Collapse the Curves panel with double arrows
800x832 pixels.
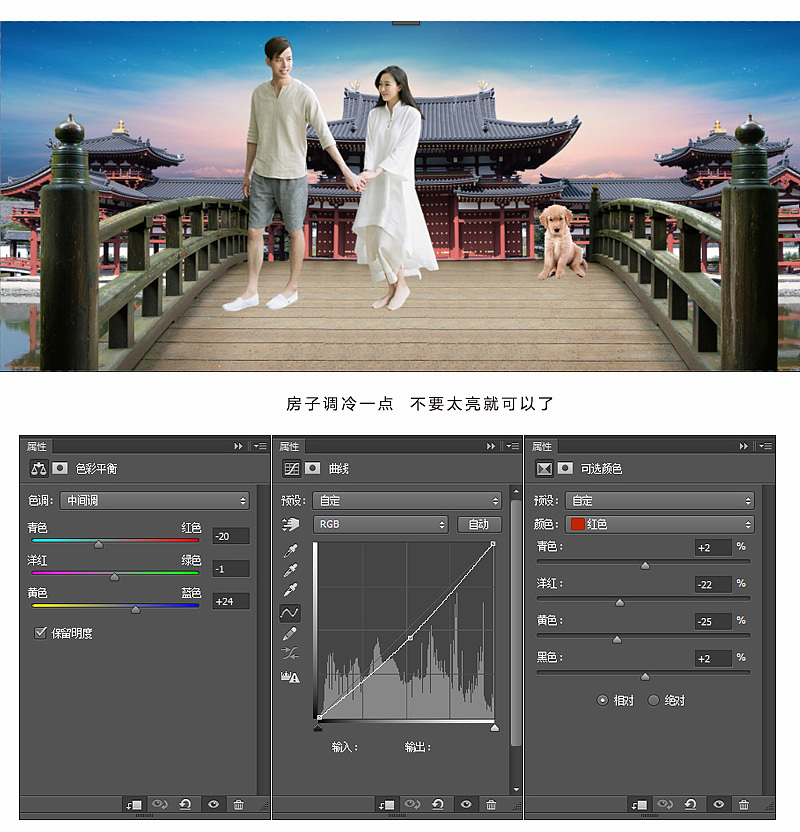491,446
